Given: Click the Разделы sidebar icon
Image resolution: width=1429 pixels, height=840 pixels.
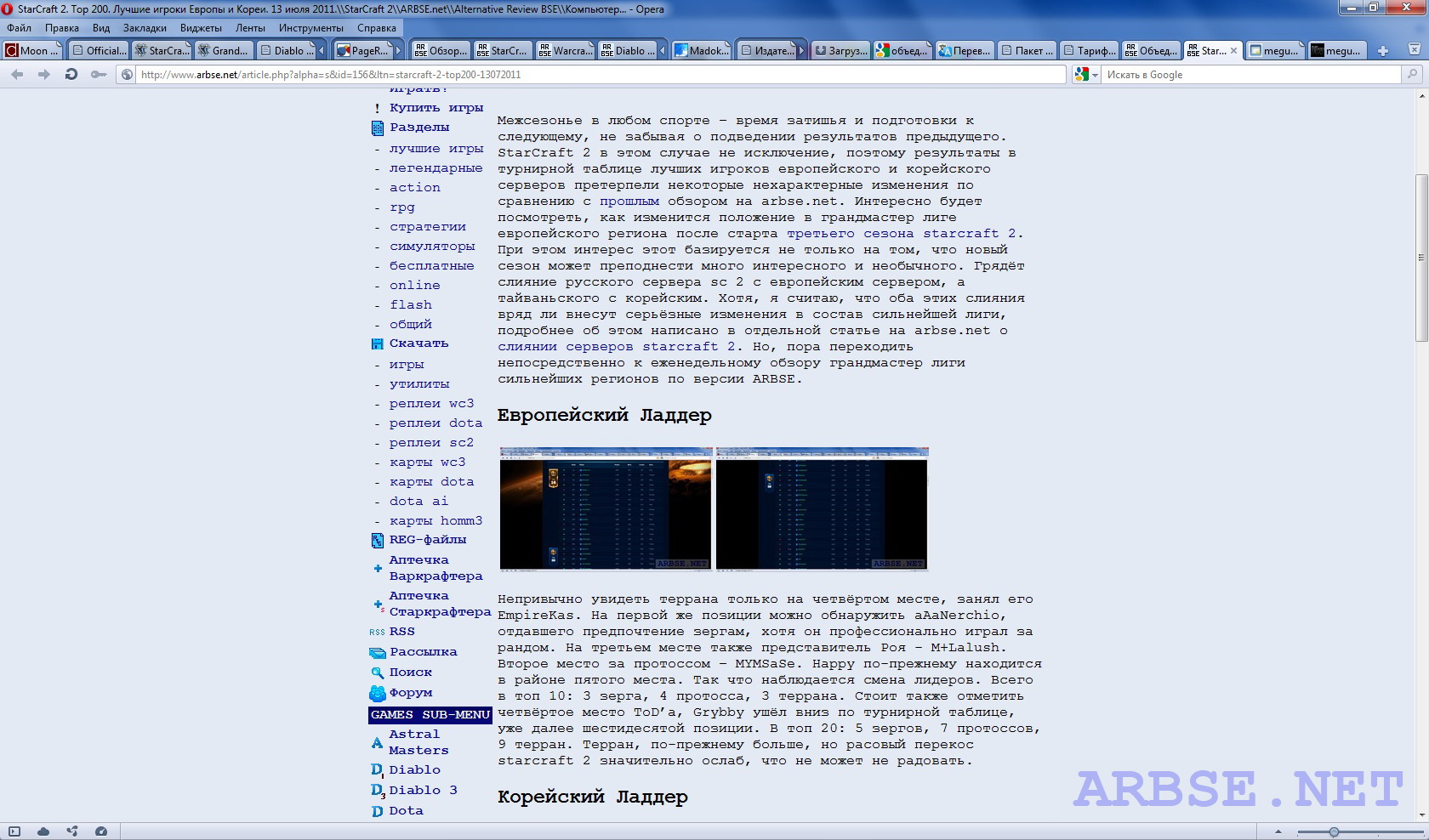Looking at the screenshot, I should pyautogui.click(x=378, y=128).
